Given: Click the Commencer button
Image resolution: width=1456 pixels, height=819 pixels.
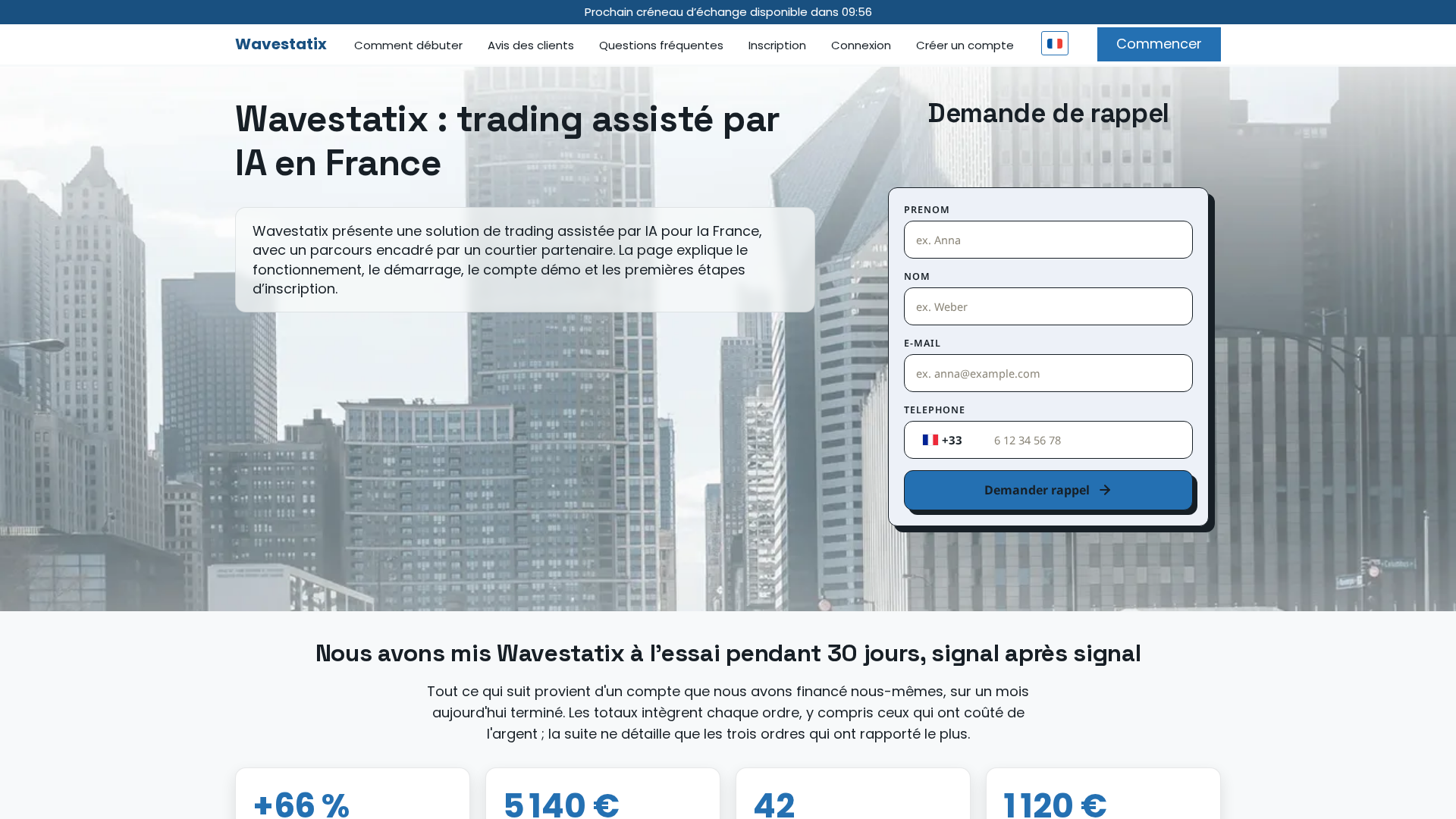Looking at the screenshot, I should coord(1159,44).
